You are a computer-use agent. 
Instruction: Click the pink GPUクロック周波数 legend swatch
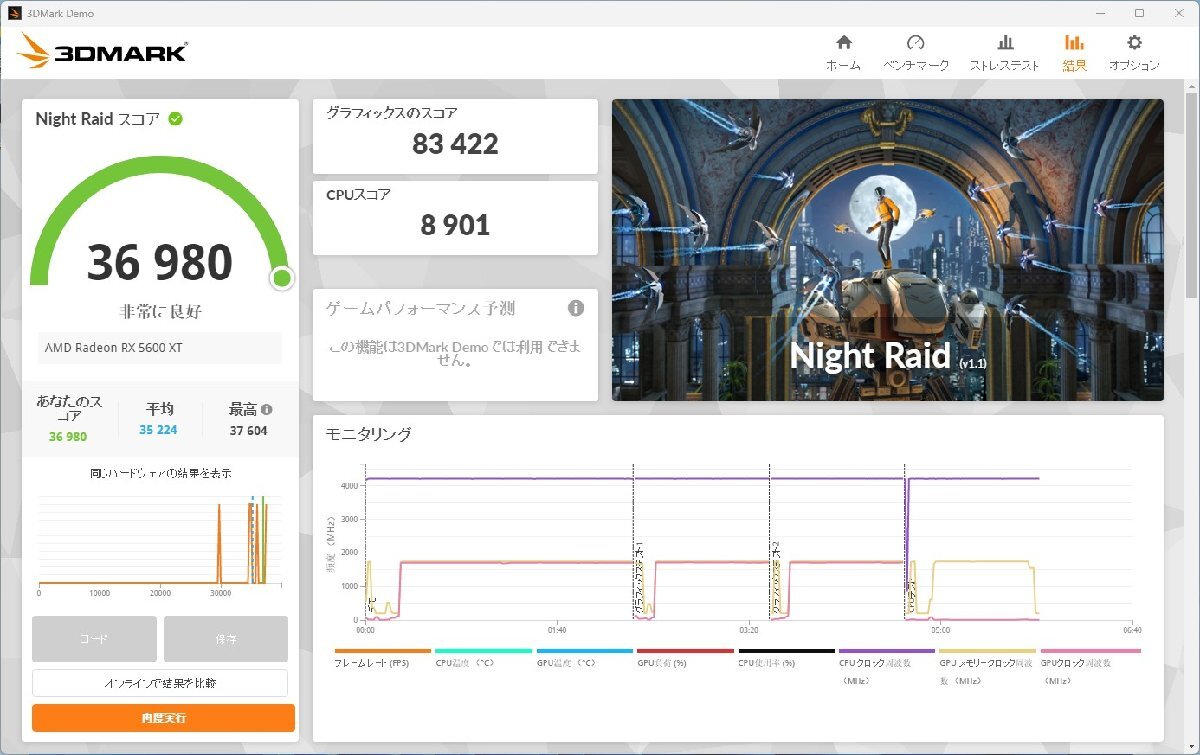coord(1090,651)
